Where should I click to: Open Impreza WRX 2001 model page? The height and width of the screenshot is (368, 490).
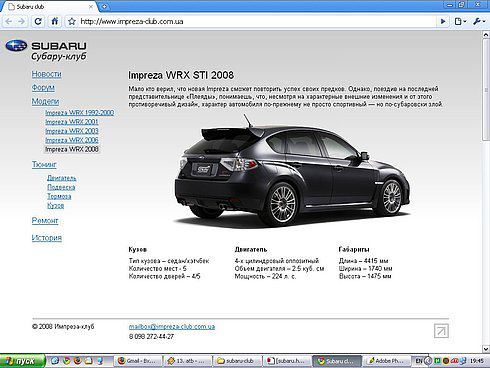click(72, 122)
